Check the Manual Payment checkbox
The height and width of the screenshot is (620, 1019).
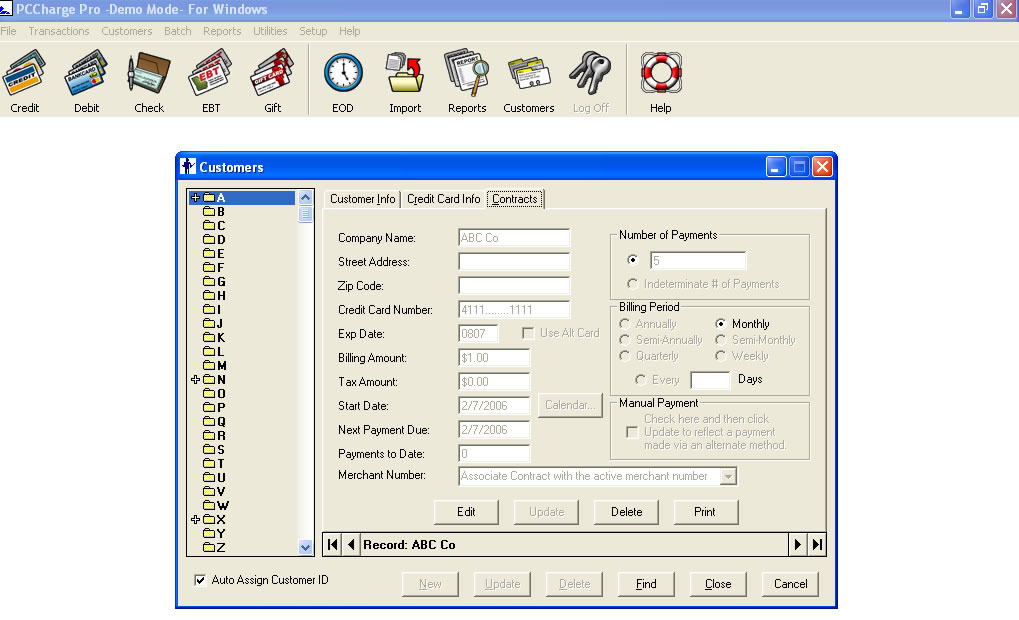[x=631, y=432]
